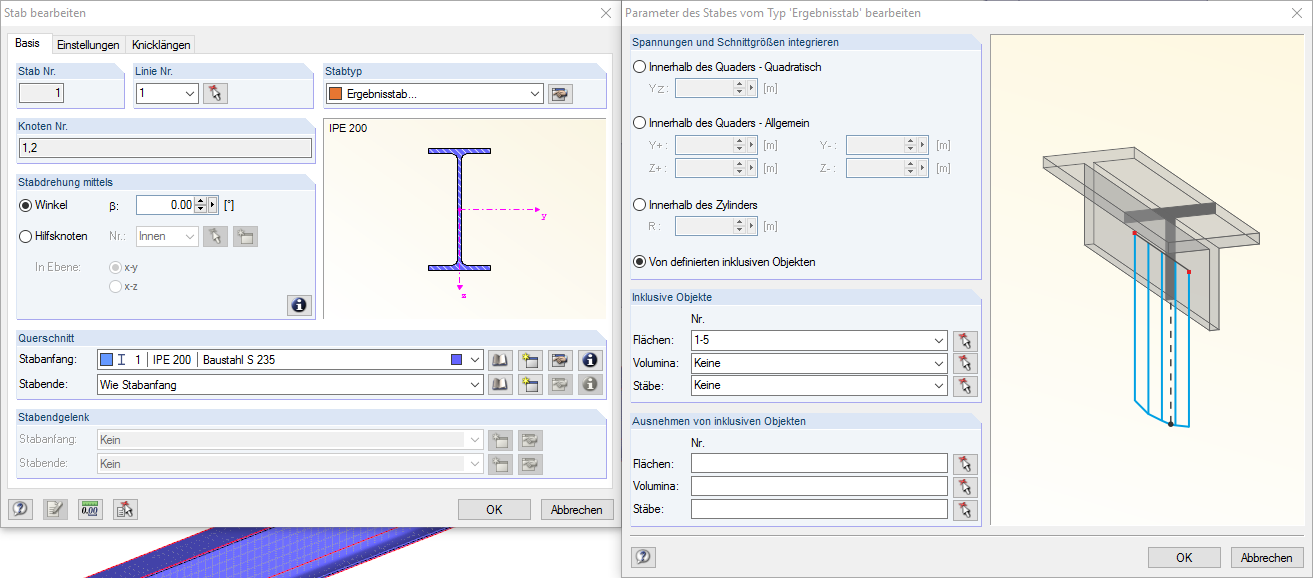
Task: Pick inclusive Volumina graphically
Action: [965, 364]
